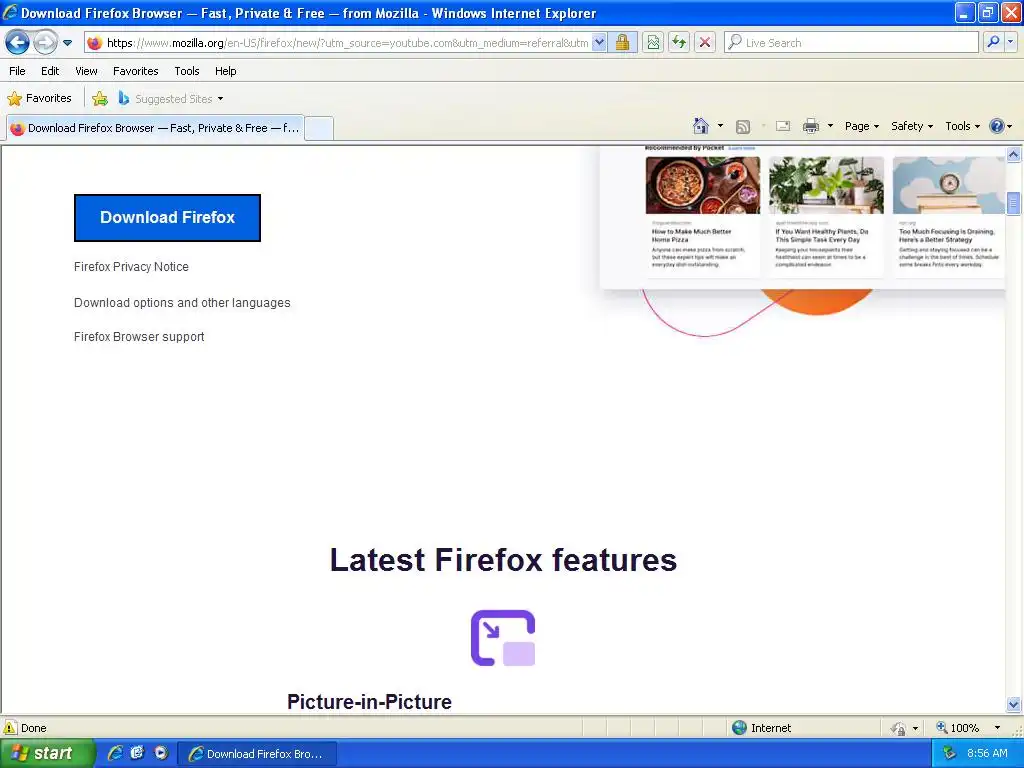This screenshot has height=768, width=1024.
Task: Click the scrollbar up arrow
Action: (1014, 155)
